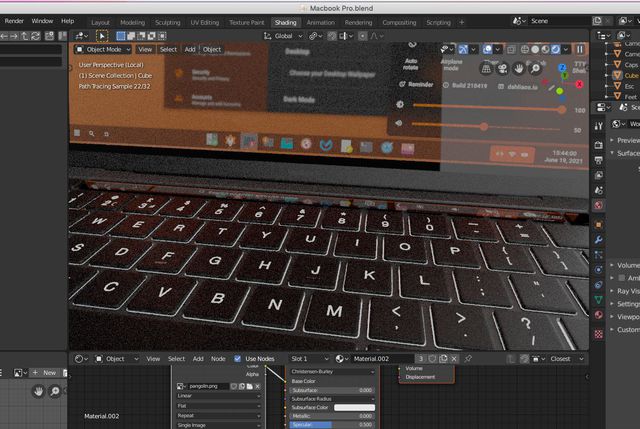Click the perspective/orthographic grid toggle icon
The height and width of the screenshot is (429, 640).
pos(486,69)
